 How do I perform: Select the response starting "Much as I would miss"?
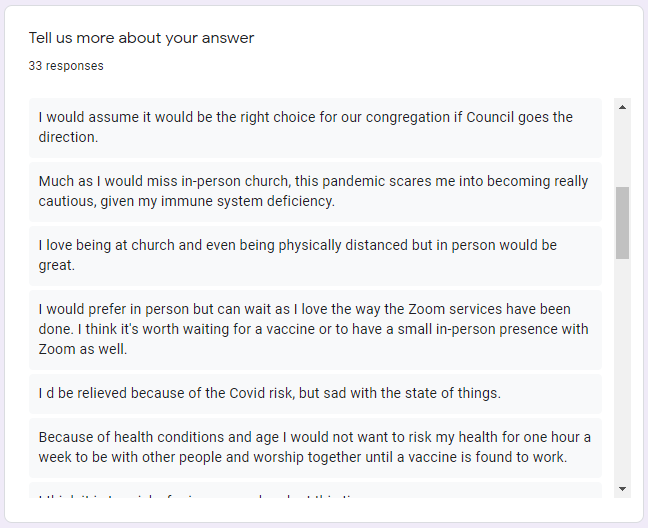[315, 191]
